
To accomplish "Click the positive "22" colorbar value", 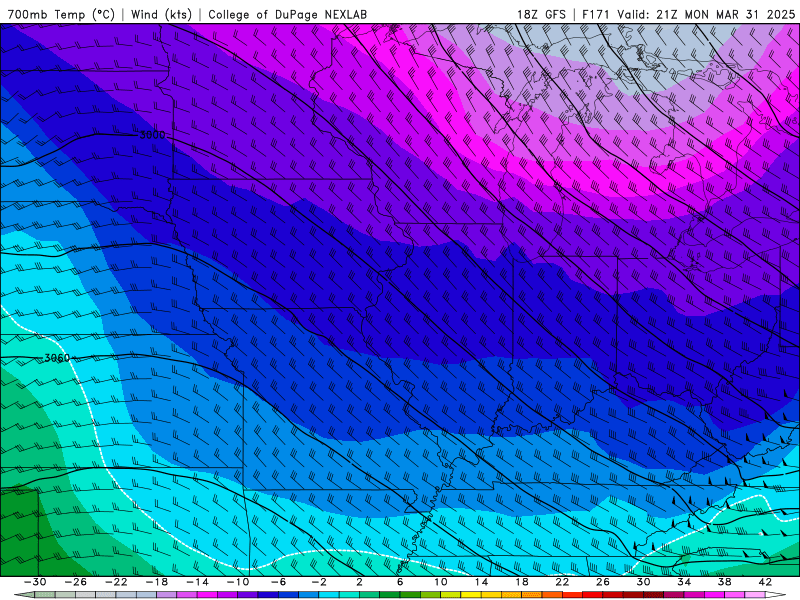I will [x=562, y=582].
